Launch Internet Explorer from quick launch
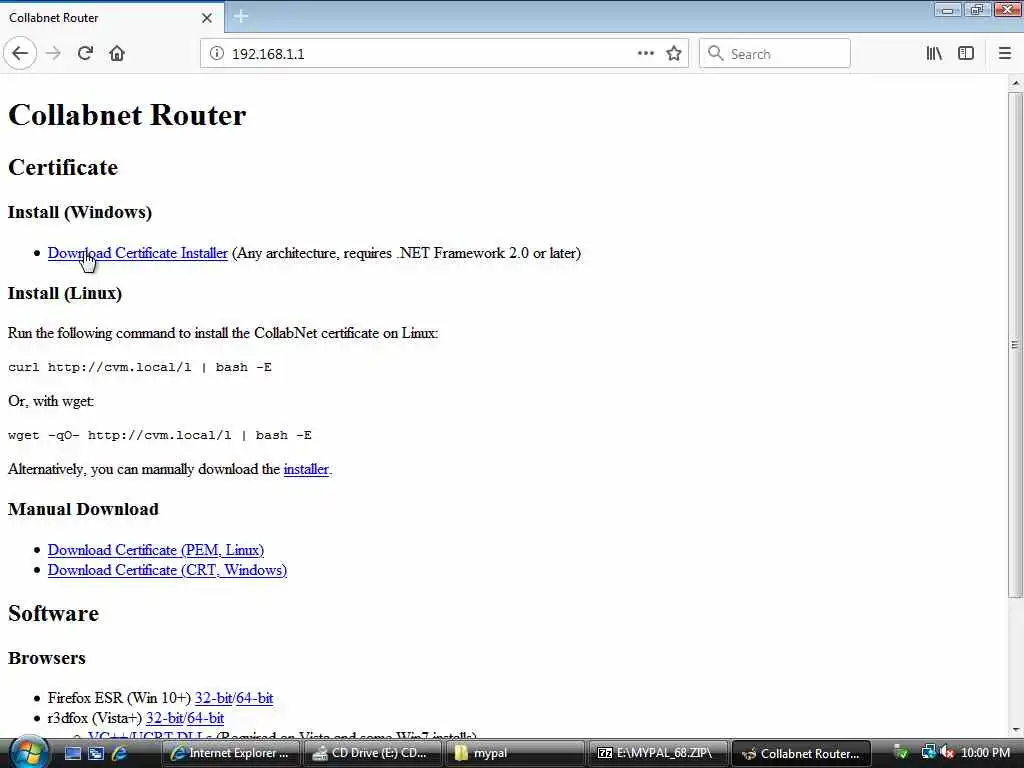The height and width of the screenshot is (768, 1024). click(x=119, y=753)
